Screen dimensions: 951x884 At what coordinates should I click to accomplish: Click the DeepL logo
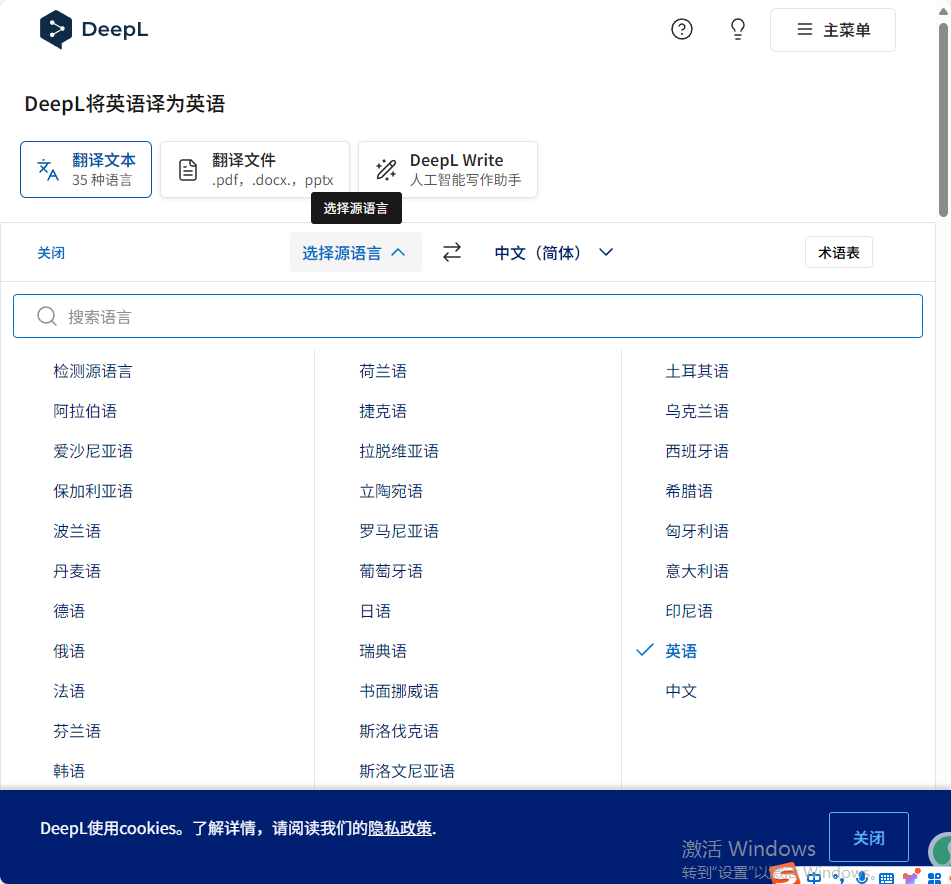click(94, 29)
